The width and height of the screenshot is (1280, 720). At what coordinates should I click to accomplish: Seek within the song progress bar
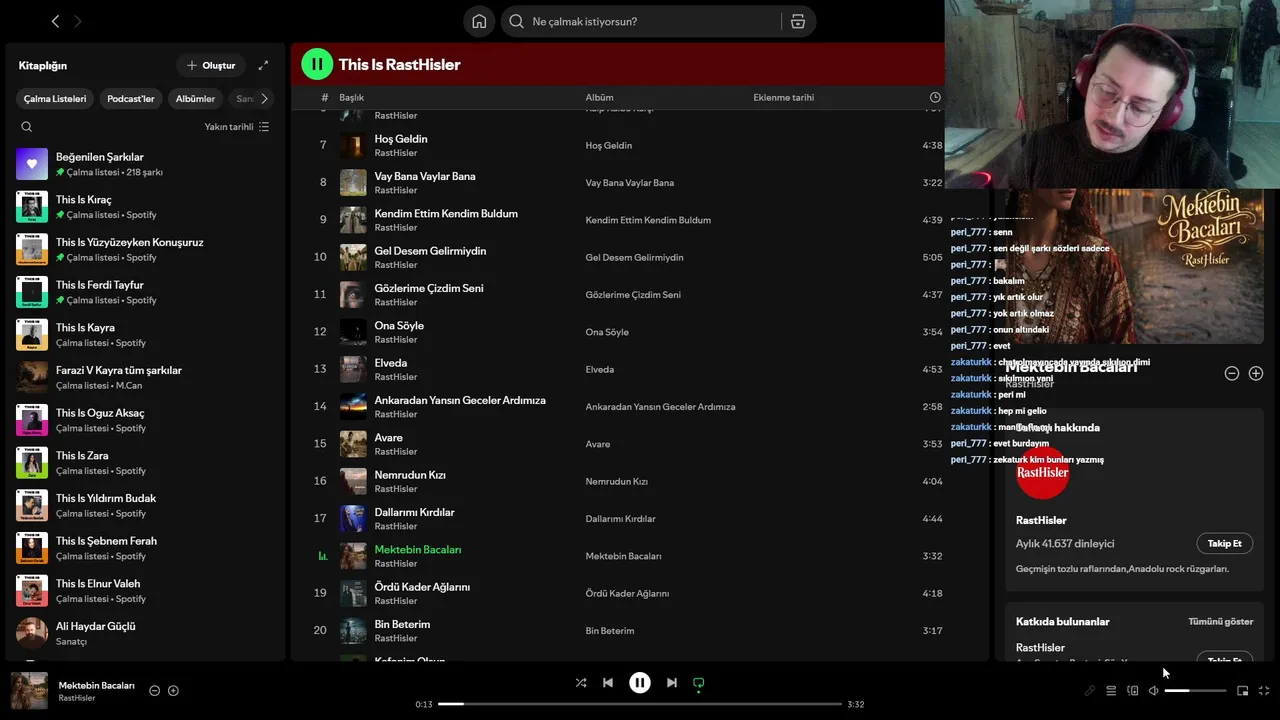(640, 704)
